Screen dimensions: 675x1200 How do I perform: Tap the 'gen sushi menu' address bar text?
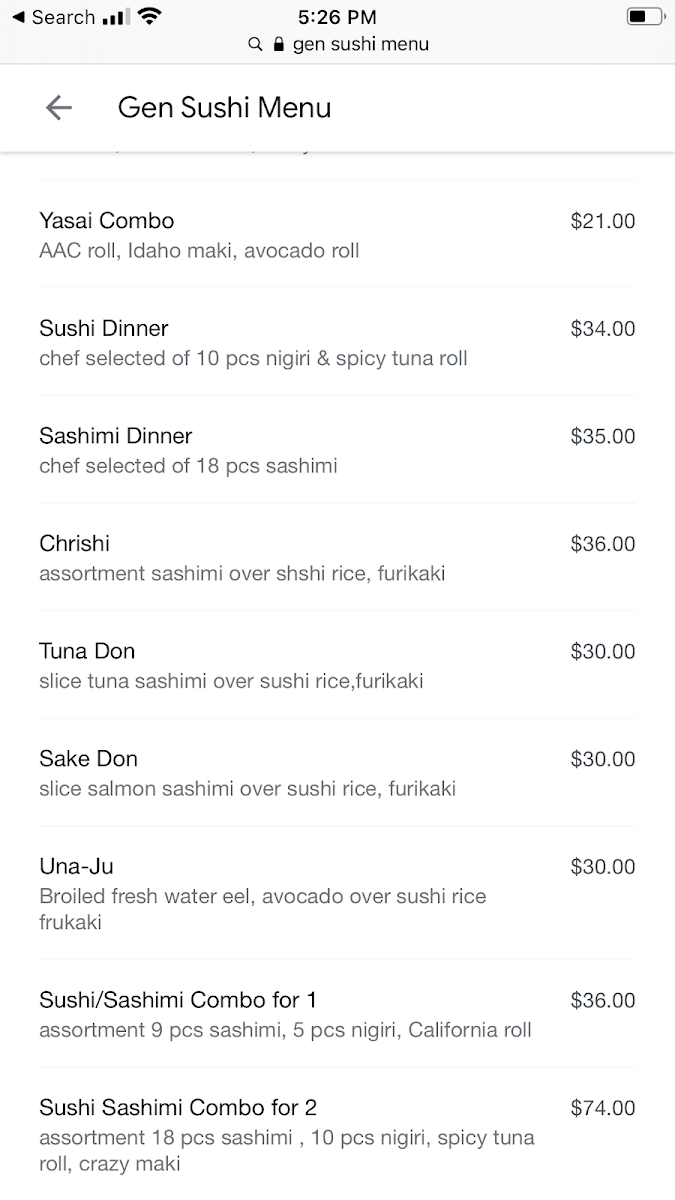click(x=360, y=45)
